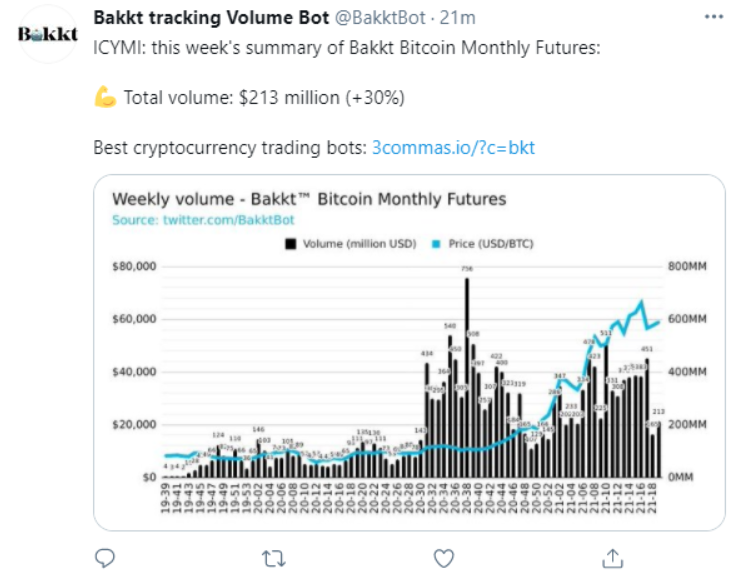The image size is (733, 578).
Task: Click the flexed bicep emoji
Action: click(x=105, y=98)
